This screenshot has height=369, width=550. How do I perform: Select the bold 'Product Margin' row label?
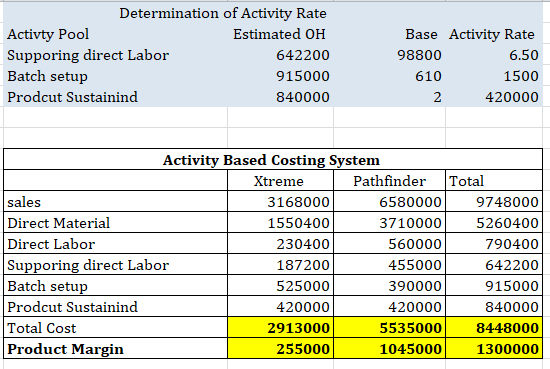point(65,349)
